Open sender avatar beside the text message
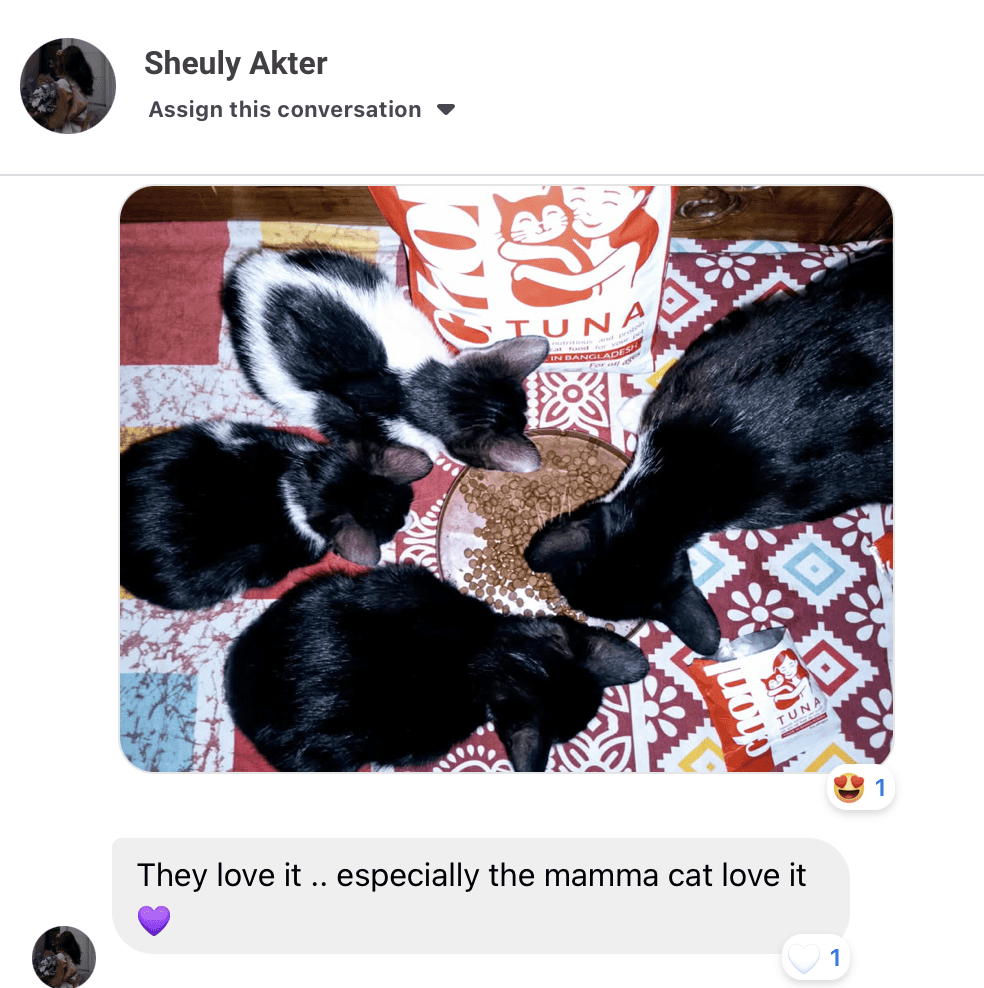 64,957
